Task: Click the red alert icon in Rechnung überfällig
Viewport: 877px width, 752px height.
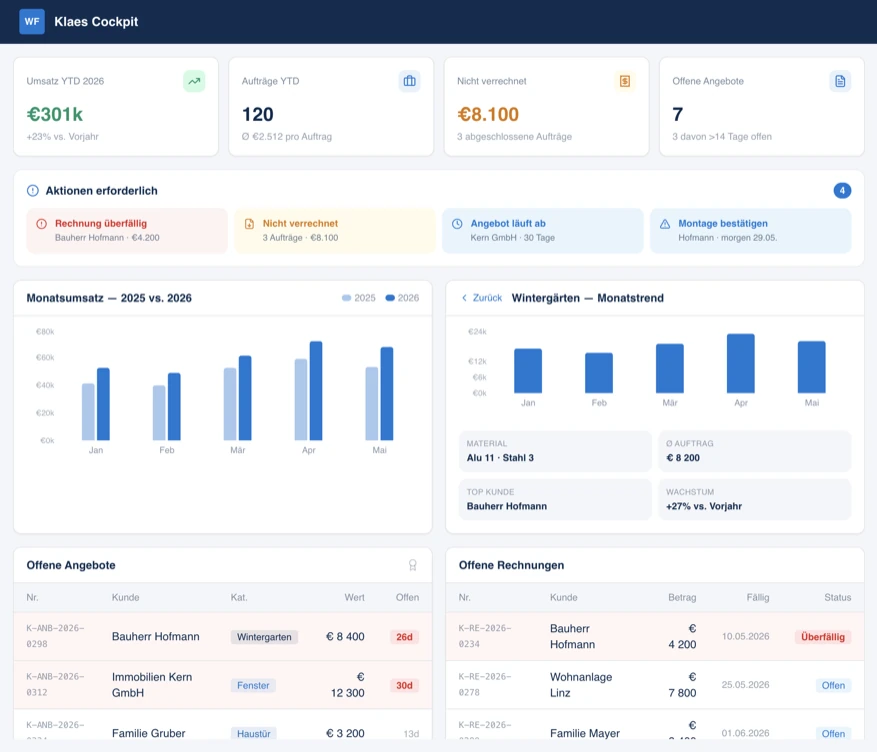Action: point(41,224)
